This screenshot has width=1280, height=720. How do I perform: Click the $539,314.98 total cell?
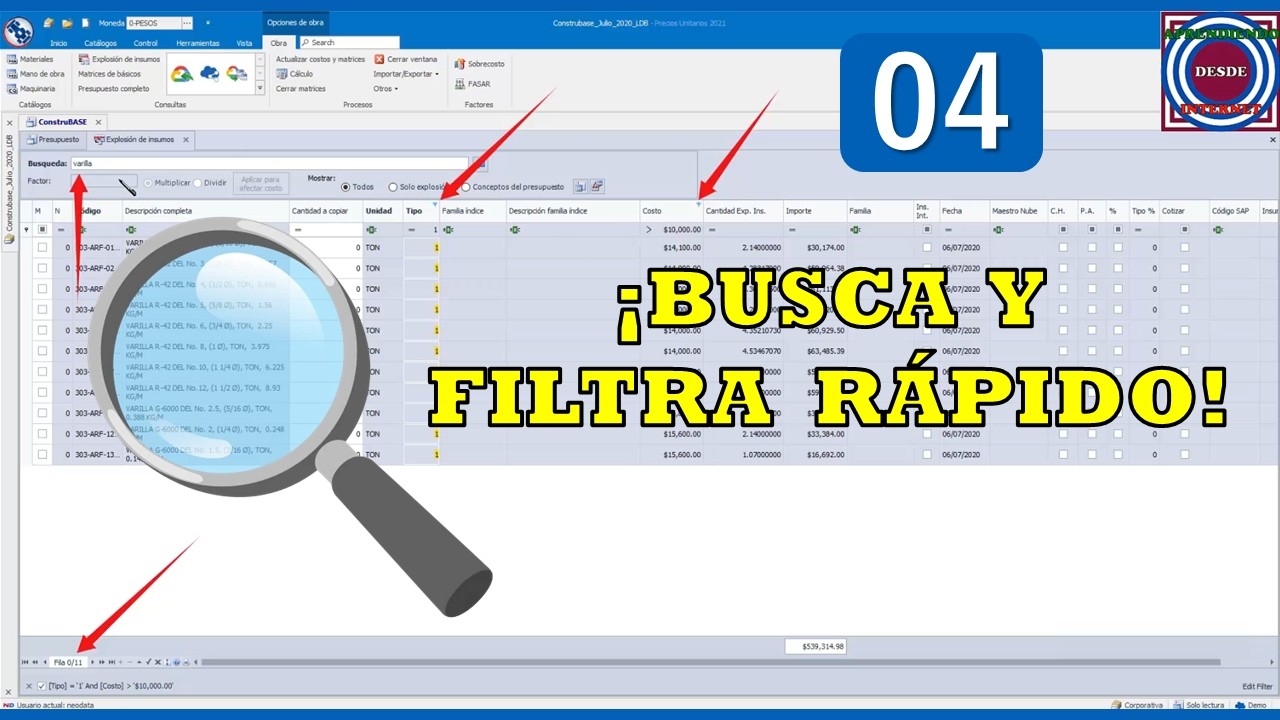click(x=816, y=647)
